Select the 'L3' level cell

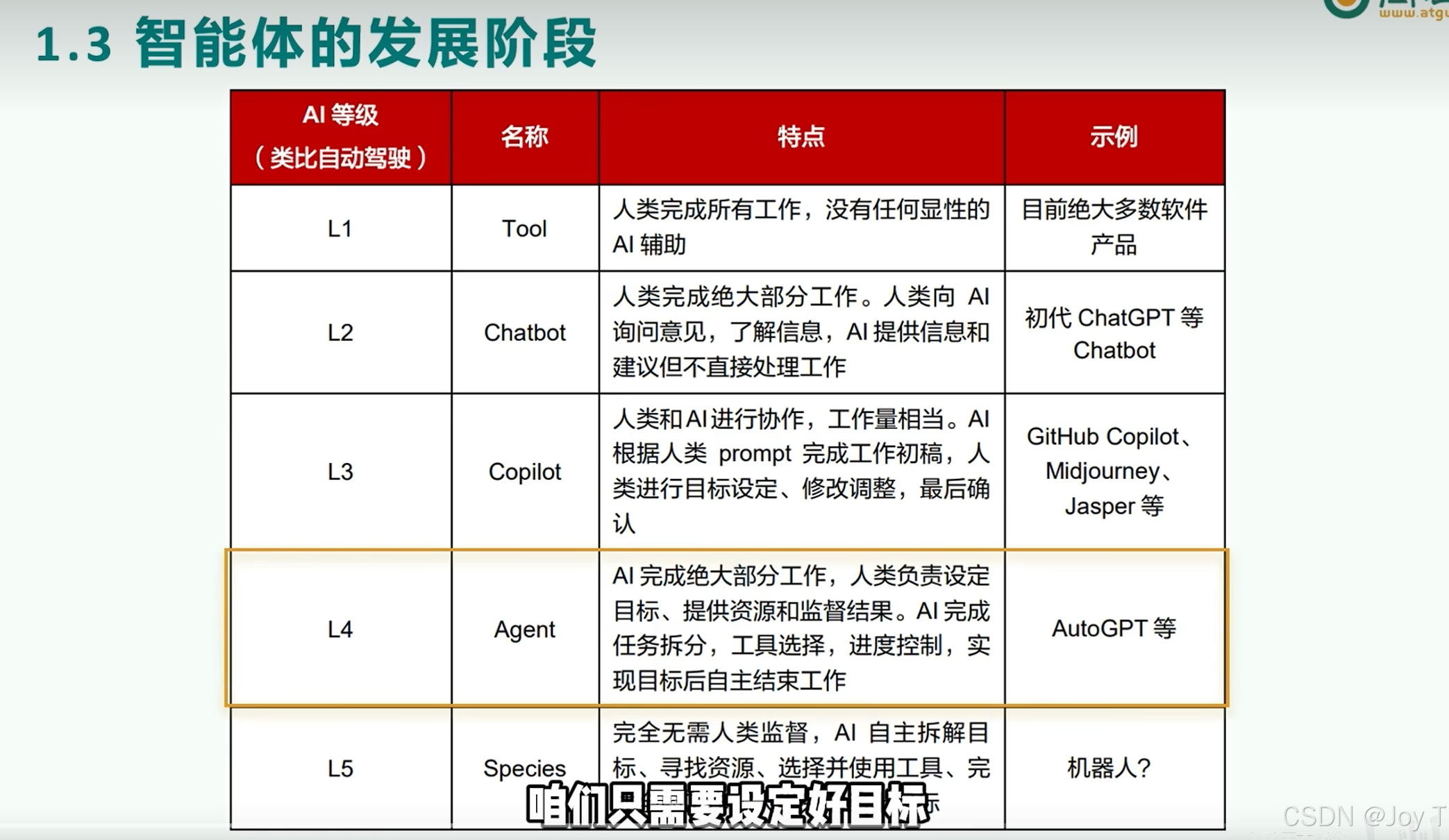340,471
